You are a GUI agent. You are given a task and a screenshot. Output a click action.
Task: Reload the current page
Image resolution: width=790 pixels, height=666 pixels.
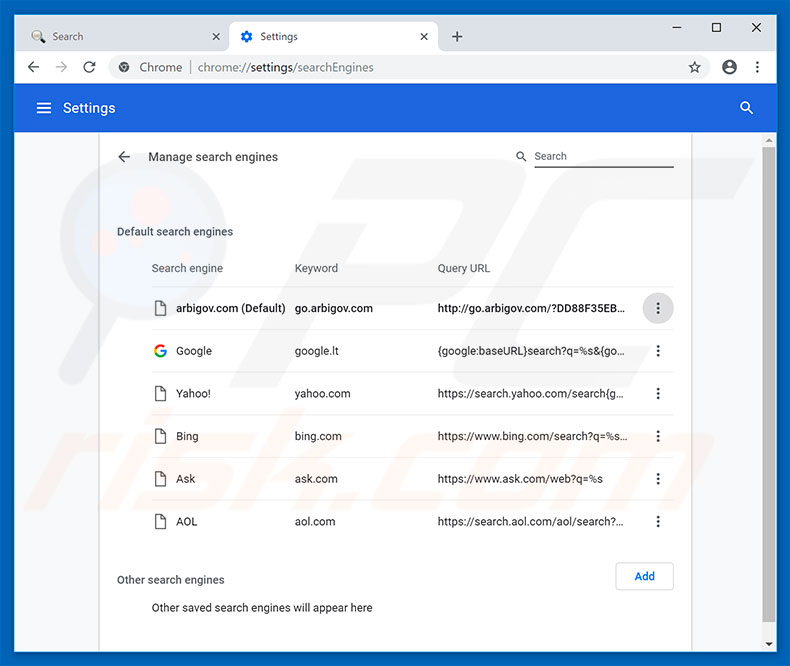coord(89,67)
